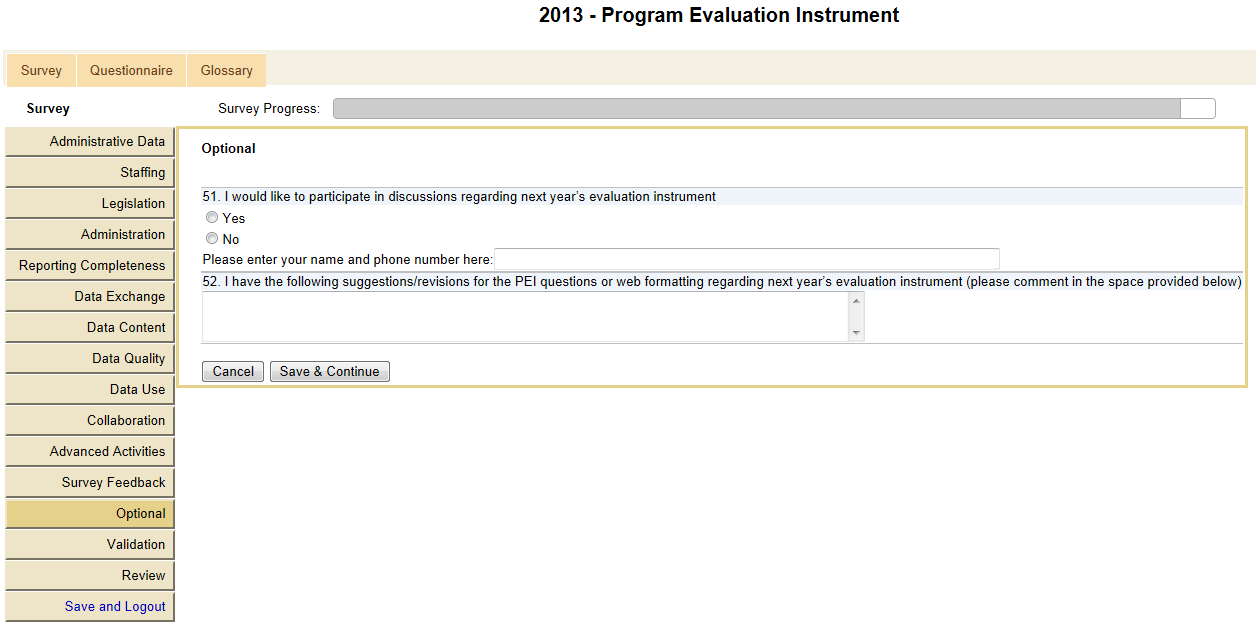The height and width of the screenshot is (637, 1256).
Task: Open the Data Content section
Action: click(90, 328)
